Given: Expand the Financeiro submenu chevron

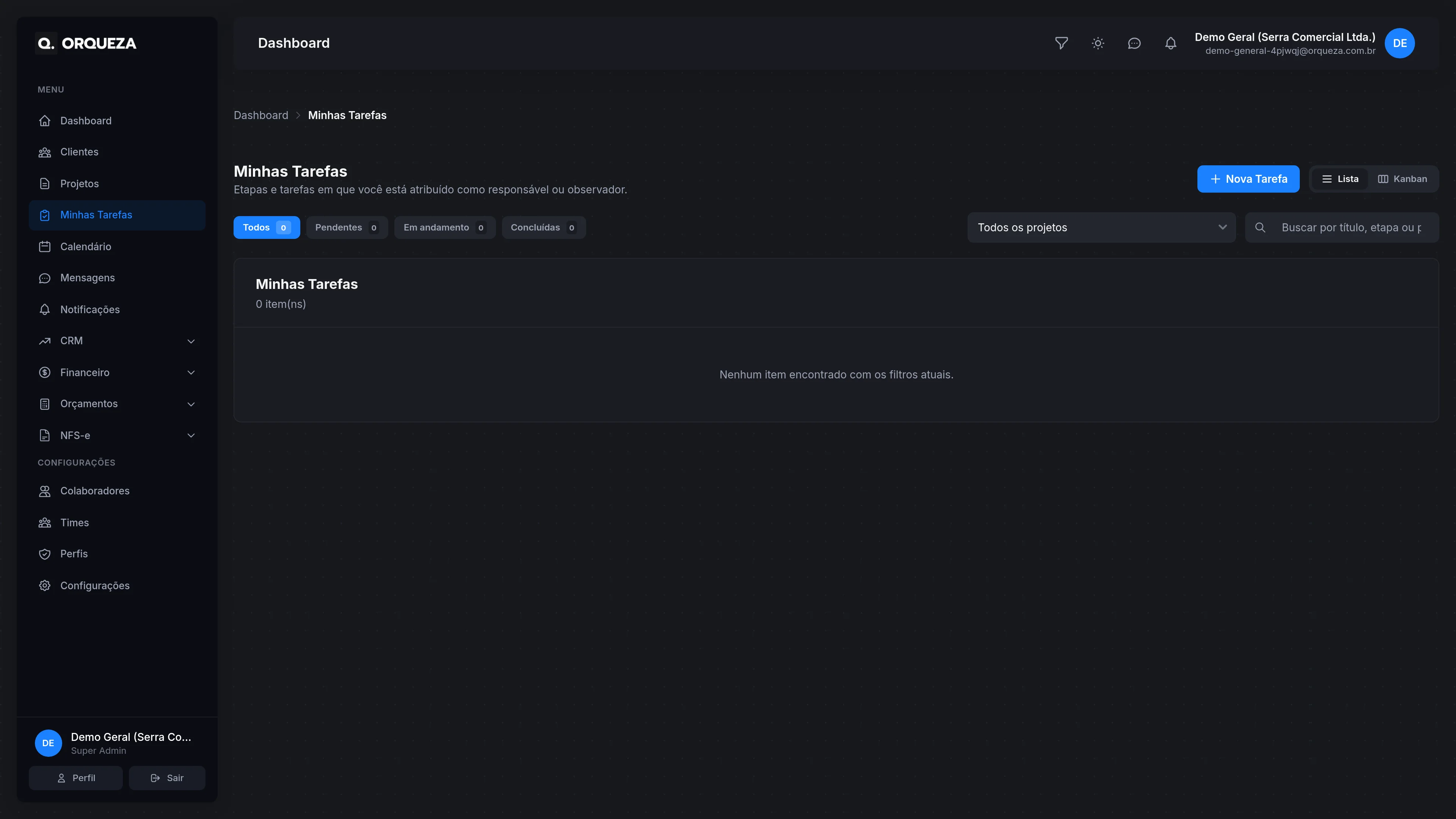Looking at the screenshot, I should tap(191, 372).
